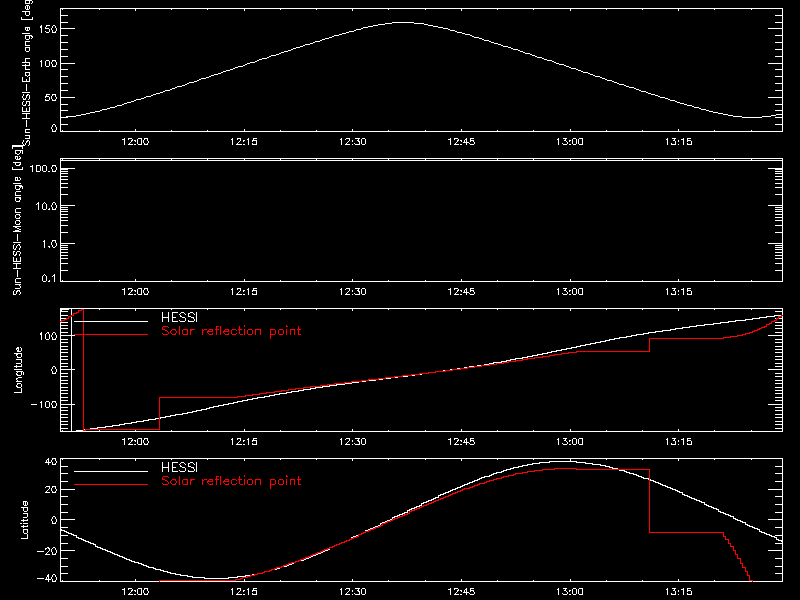Click Solar reflection point legend in Latitude plot
Image resolution: width=800 pixels, height=600 pixels.
point(231,481)
